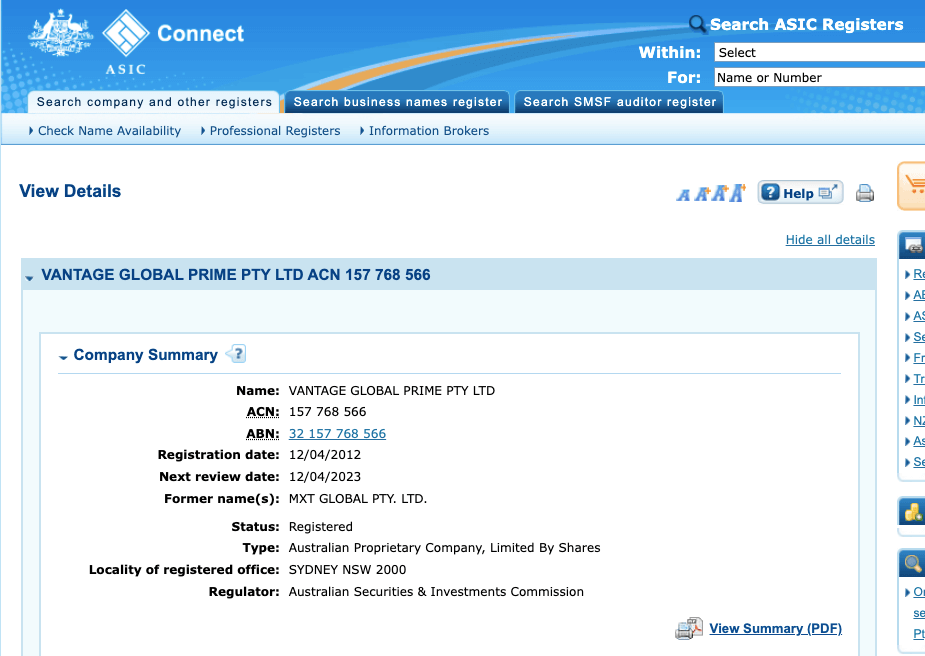This screenshot has height=656, width=925.
Task: Click the Search ASIC Registers magnifier icon
Action: pos(697,24)
